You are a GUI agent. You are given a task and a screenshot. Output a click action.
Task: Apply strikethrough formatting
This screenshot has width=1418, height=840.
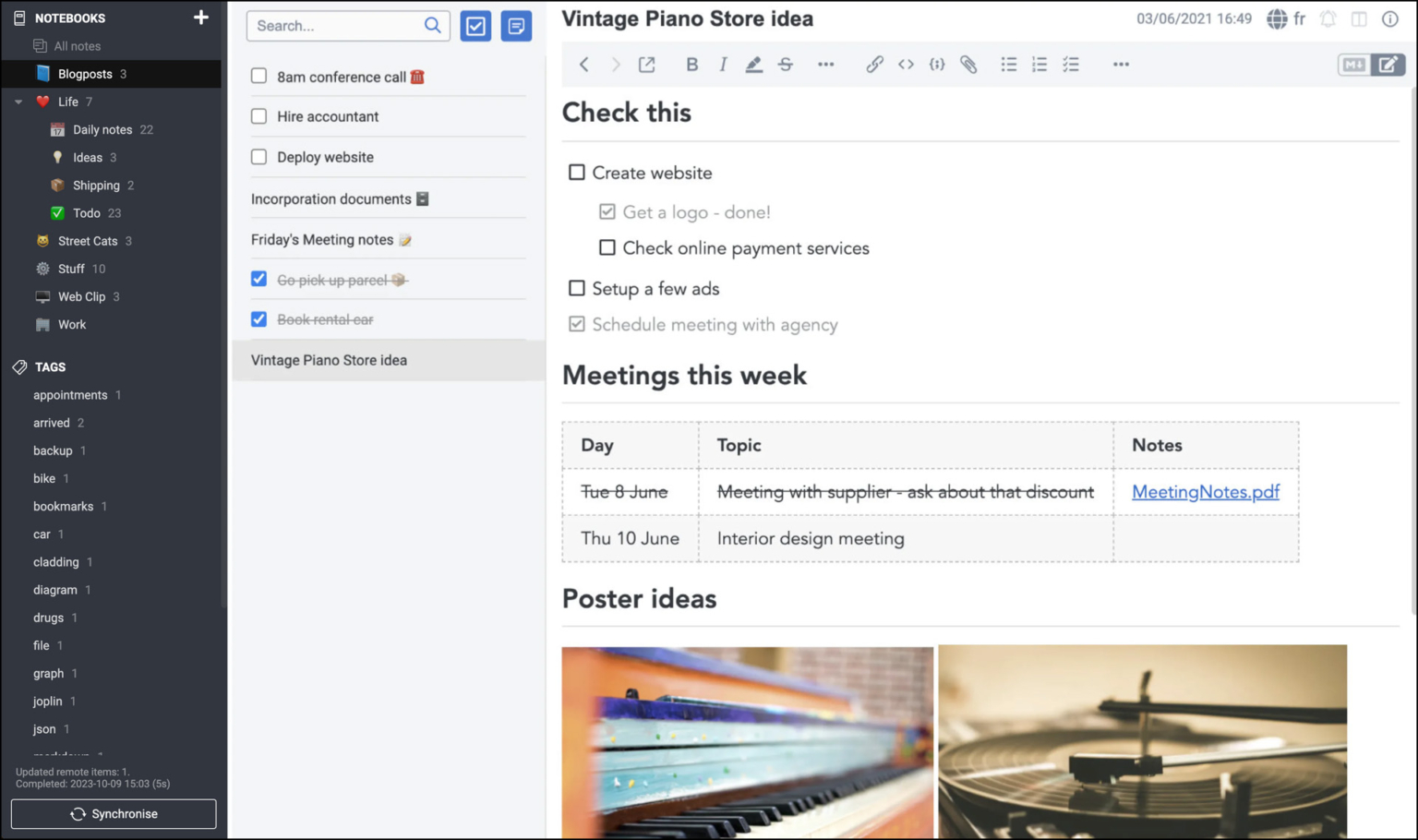[x=786, y=64]
